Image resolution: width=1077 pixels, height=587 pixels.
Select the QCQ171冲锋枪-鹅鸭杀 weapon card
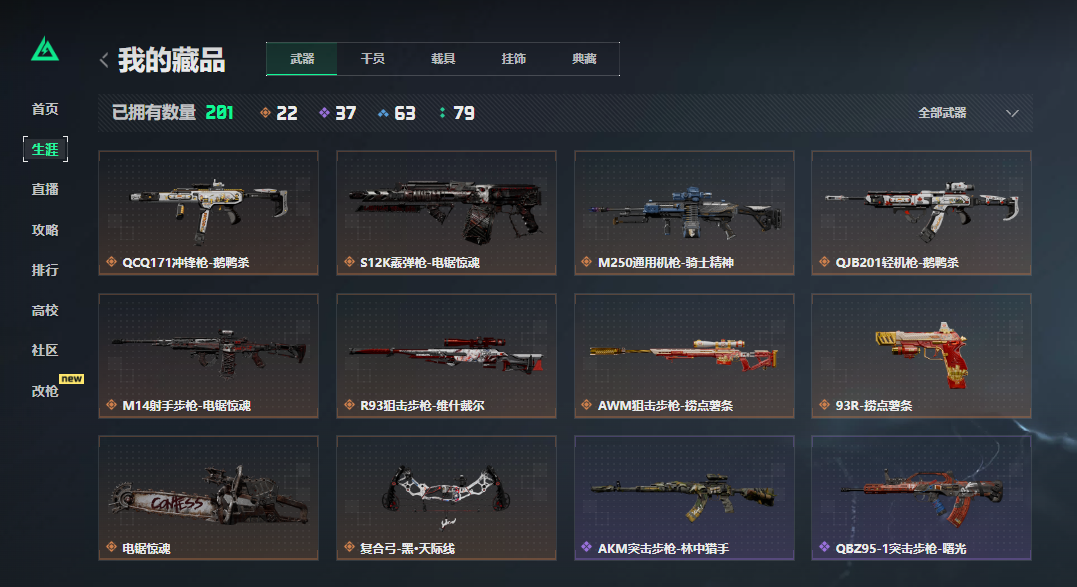(208, 213)
